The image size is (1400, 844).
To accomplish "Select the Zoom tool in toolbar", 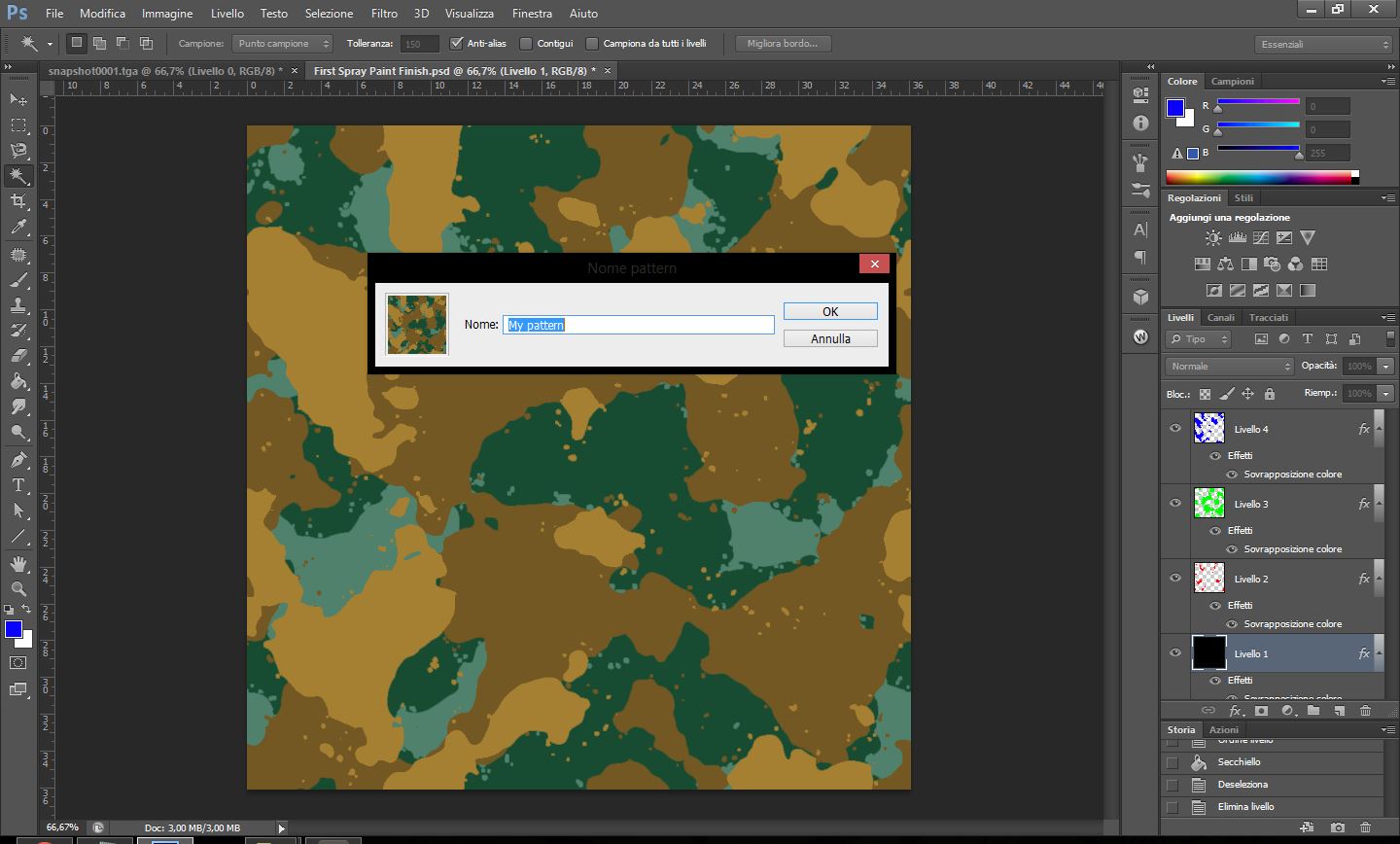I will (18, 589).
